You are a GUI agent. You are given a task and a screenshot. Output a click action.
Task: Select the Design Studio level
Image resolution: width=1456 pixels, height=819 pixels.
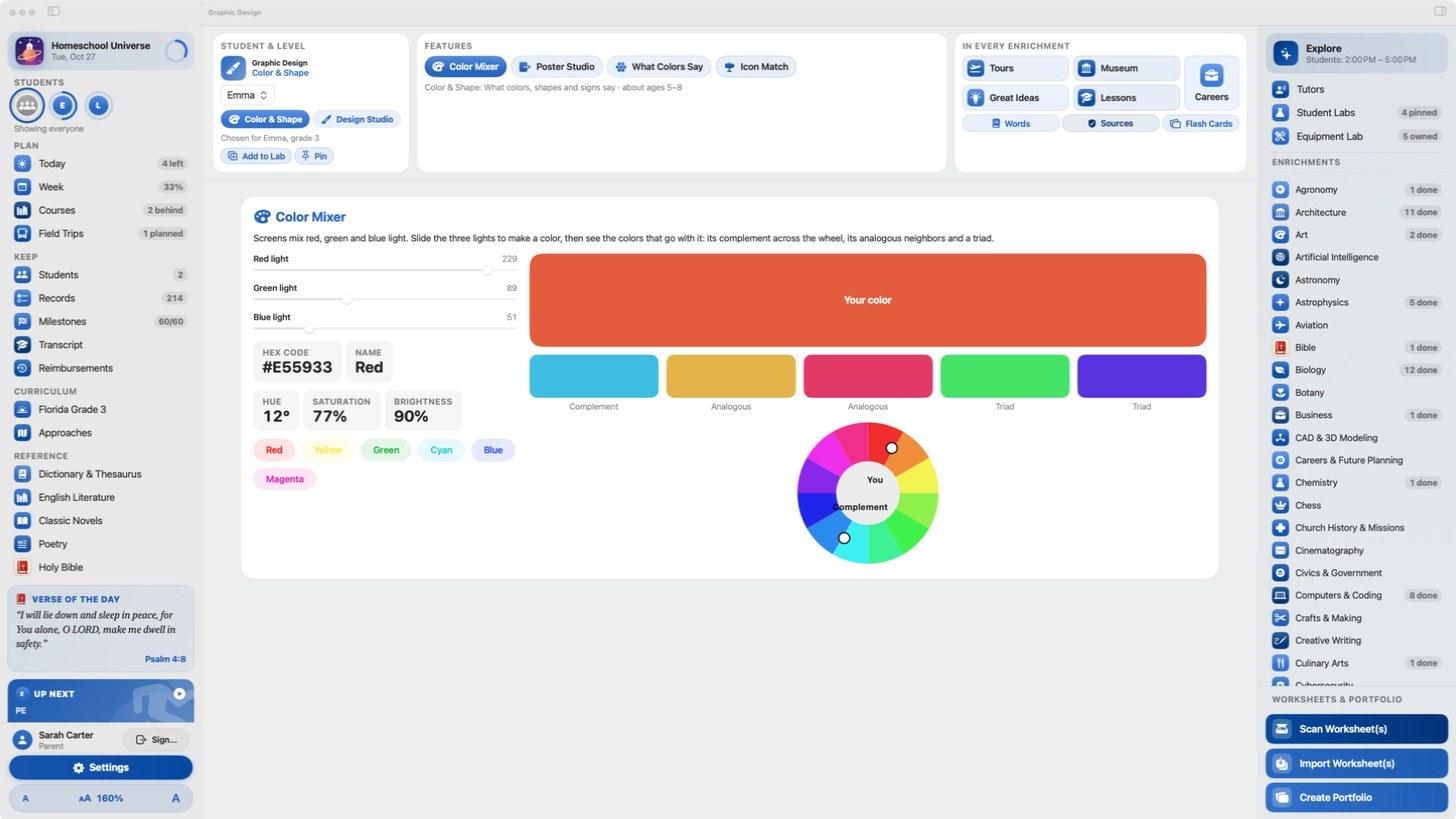(x=357, y=119)
